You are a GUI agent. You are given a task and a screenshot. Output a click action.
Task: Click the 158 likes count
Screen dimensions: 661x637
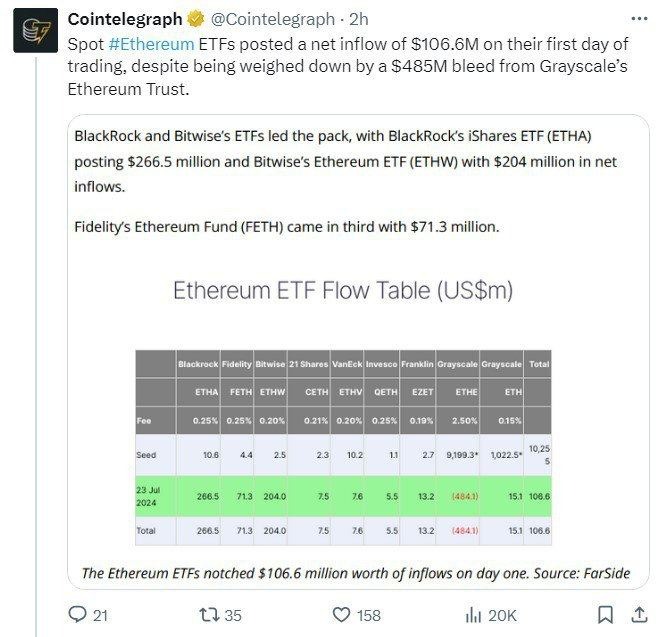click(369, 615)
